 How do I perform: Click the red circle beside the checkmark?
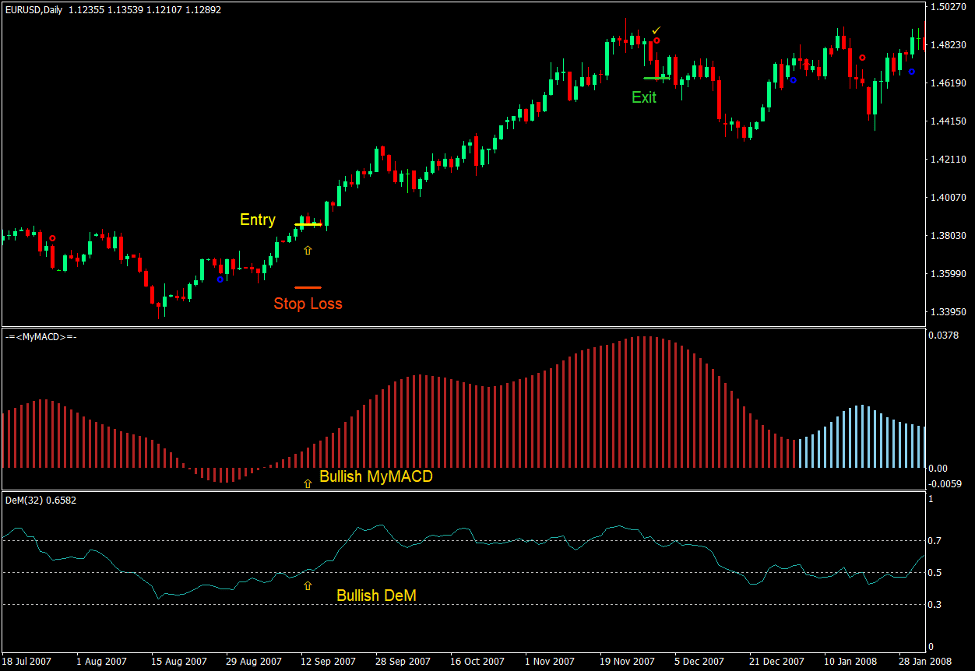(x=657, y=40)
